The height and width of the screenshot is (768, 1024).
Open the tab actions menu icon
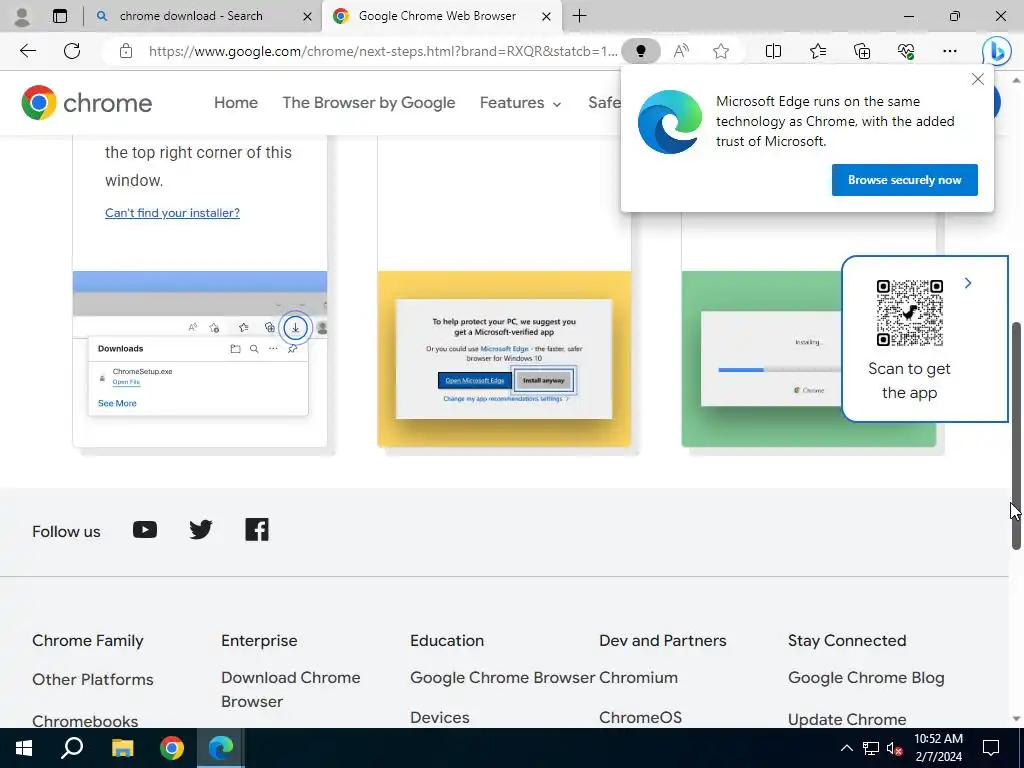click(x=60, y=16)
